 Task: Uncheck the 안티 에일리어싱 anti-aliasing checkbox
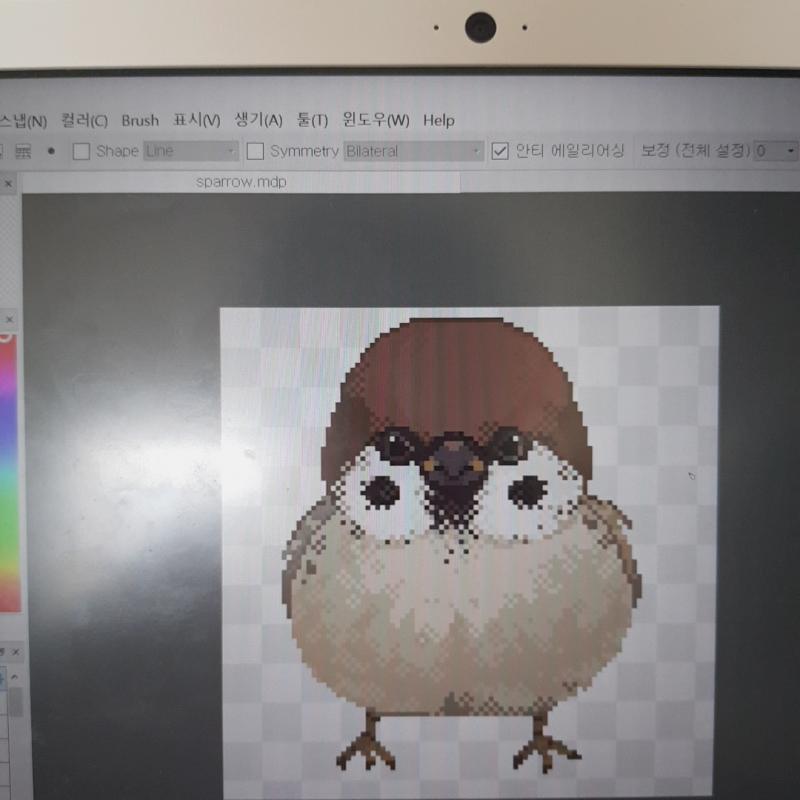500,151
